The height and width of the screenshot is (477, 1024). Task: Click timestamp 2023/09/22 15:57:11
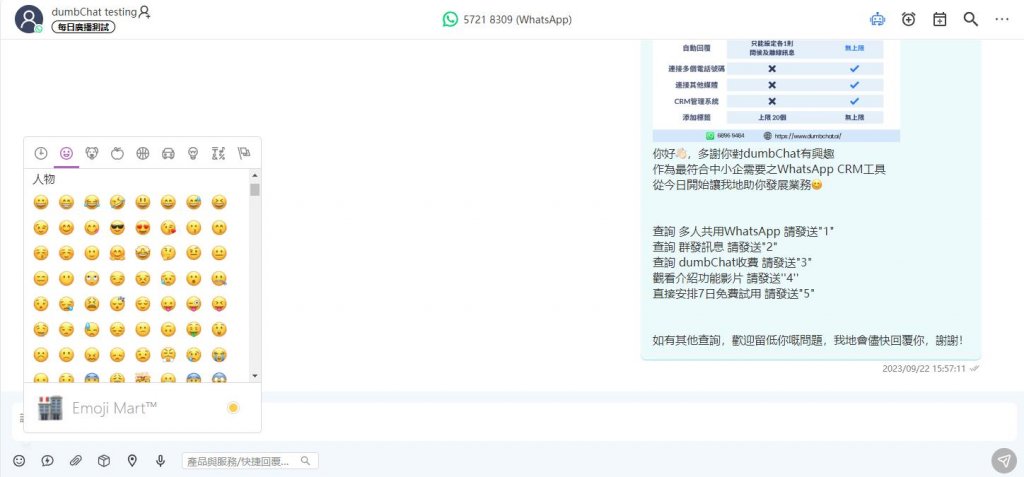coord(923,369)
